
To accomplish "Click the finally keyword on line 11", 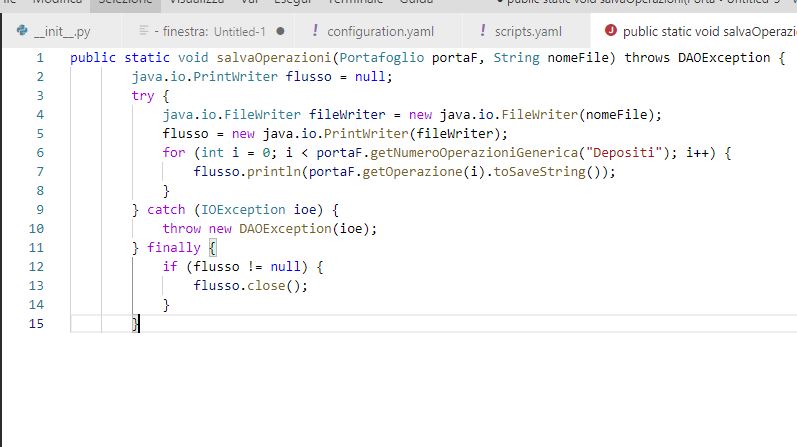I will click(x=174, y=247).
